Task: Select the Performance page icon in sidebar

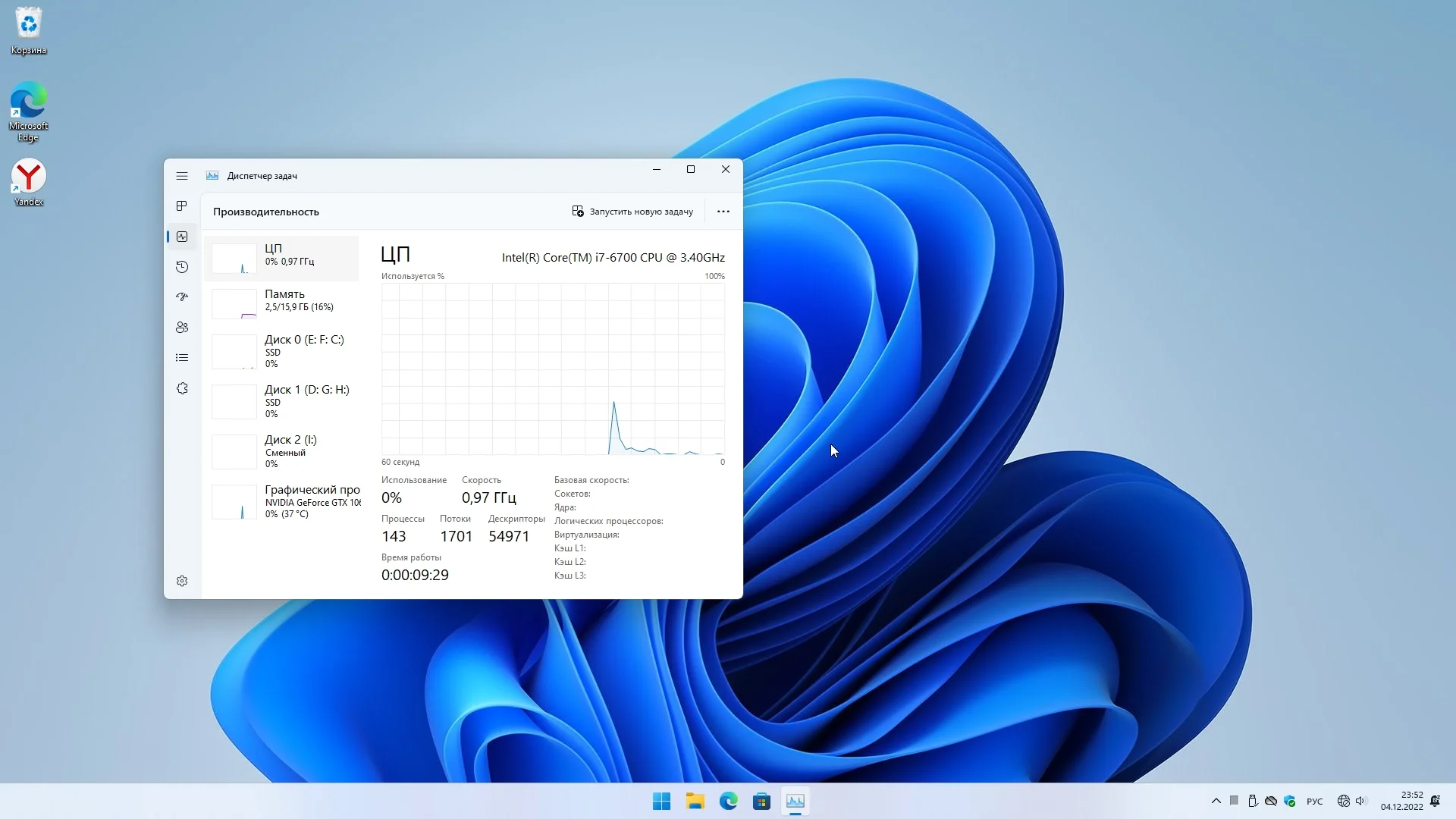Action: point(182,237)
